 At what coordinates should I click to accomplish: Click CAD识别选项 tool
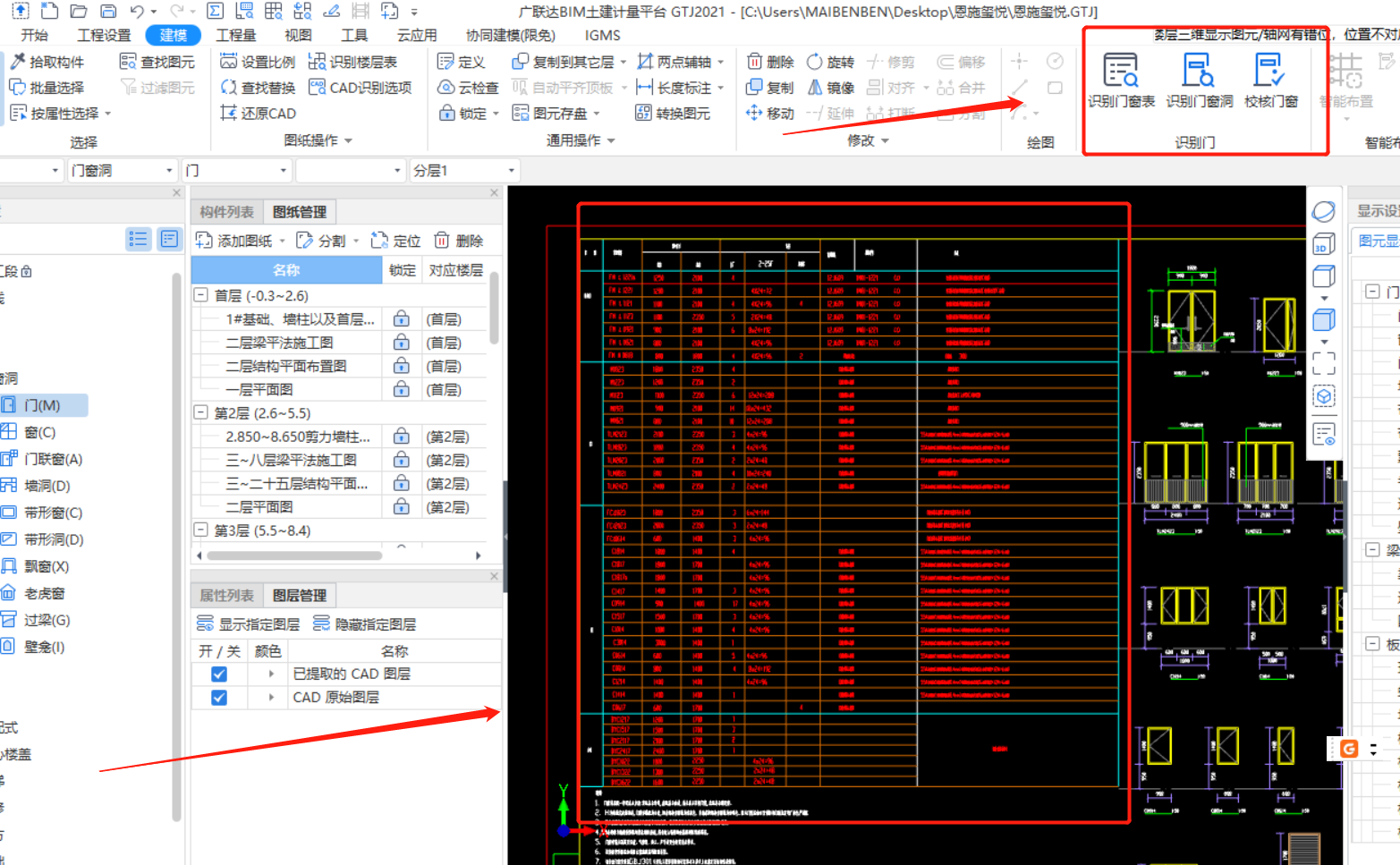point(361,88)
